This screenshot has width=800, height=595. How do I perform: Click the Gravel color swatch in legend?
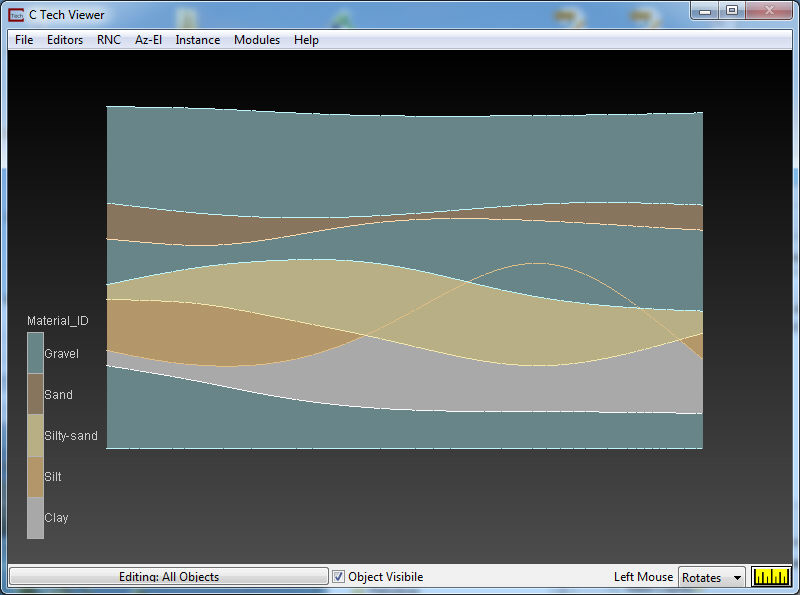tap(35, 353)
